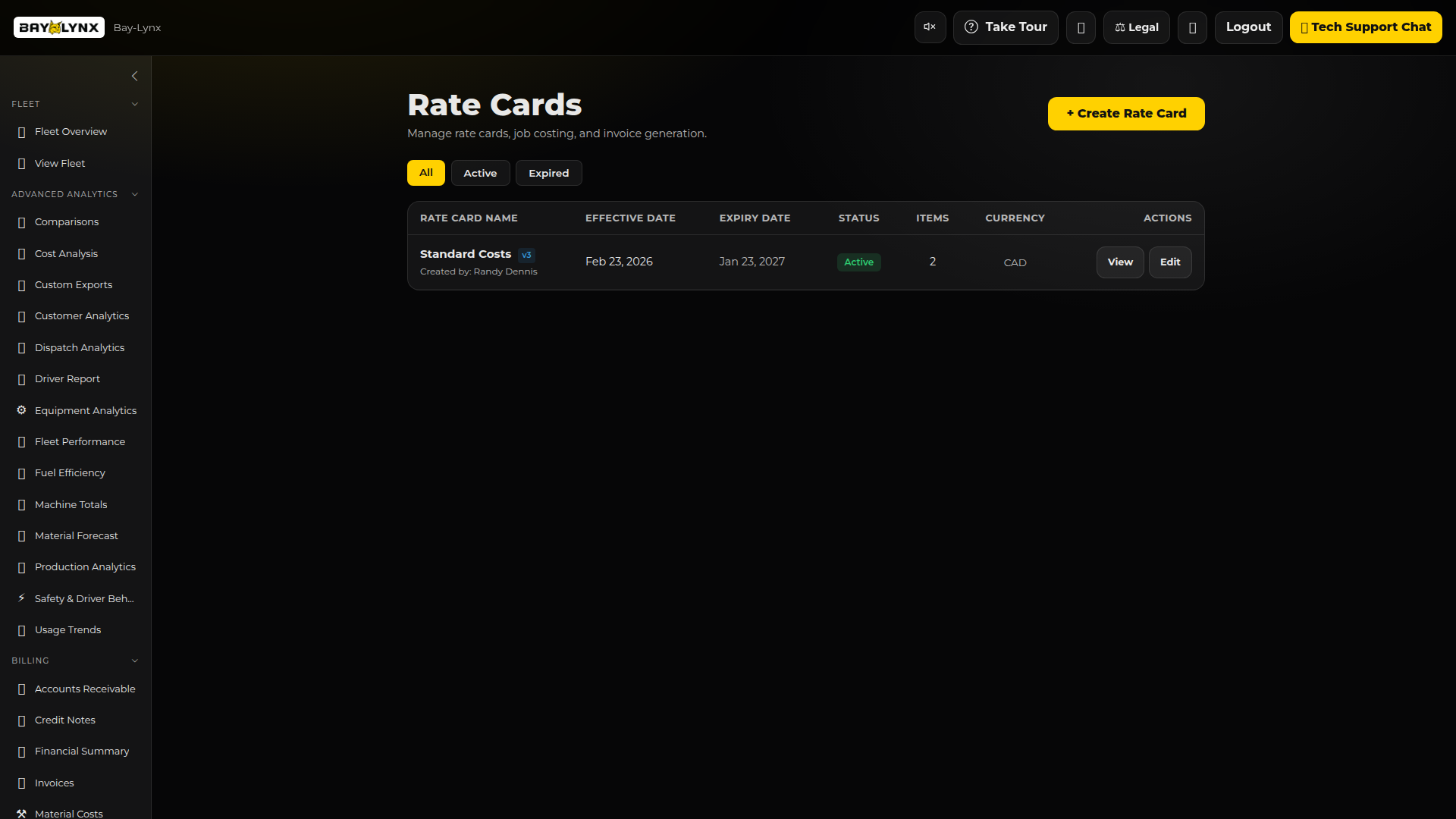Image resolution: width=1456 pixels, height=819 pixels.
Task: Switch to the Active rate cards filter
Action: click(x=480, y=173)
